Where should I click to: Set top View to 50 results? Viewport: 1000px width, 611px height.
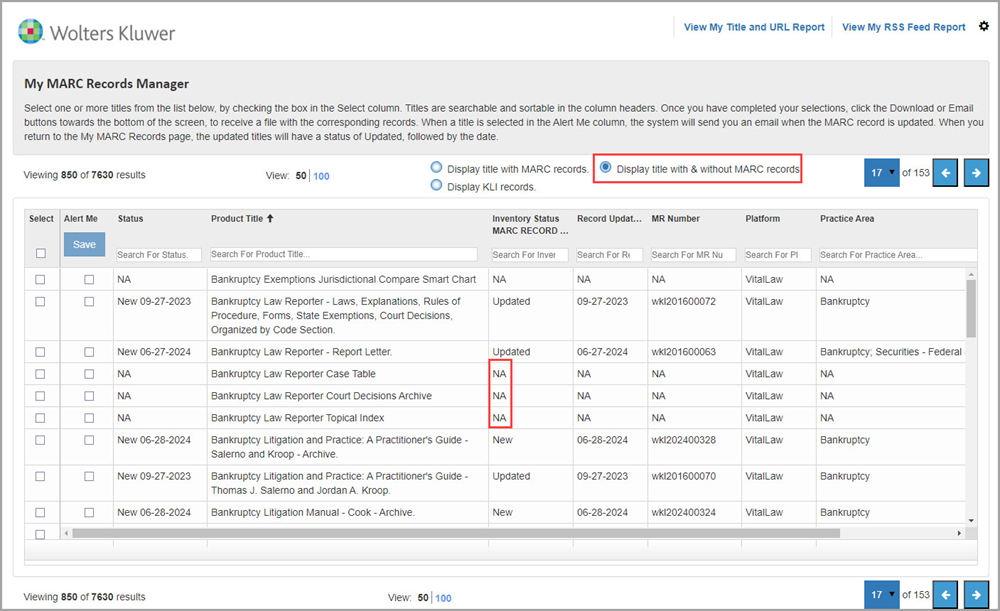(x=301, y=175)
